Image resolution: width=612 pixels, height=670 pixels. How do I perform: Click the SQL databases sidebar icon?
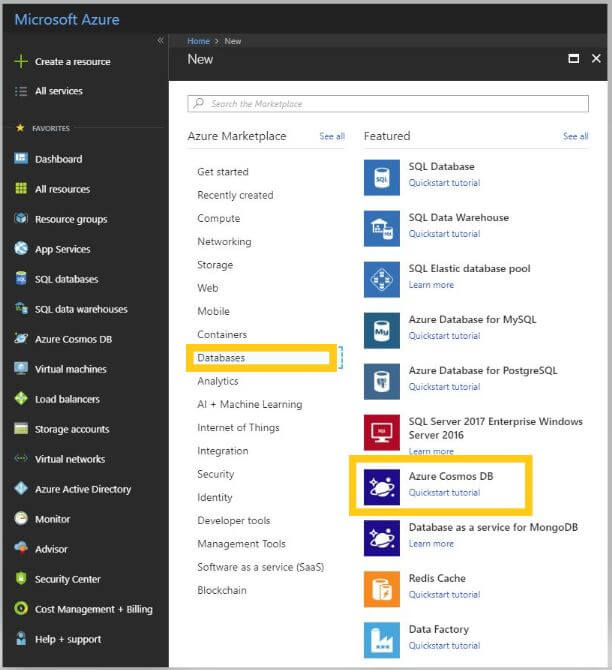(x=21, y=278)
